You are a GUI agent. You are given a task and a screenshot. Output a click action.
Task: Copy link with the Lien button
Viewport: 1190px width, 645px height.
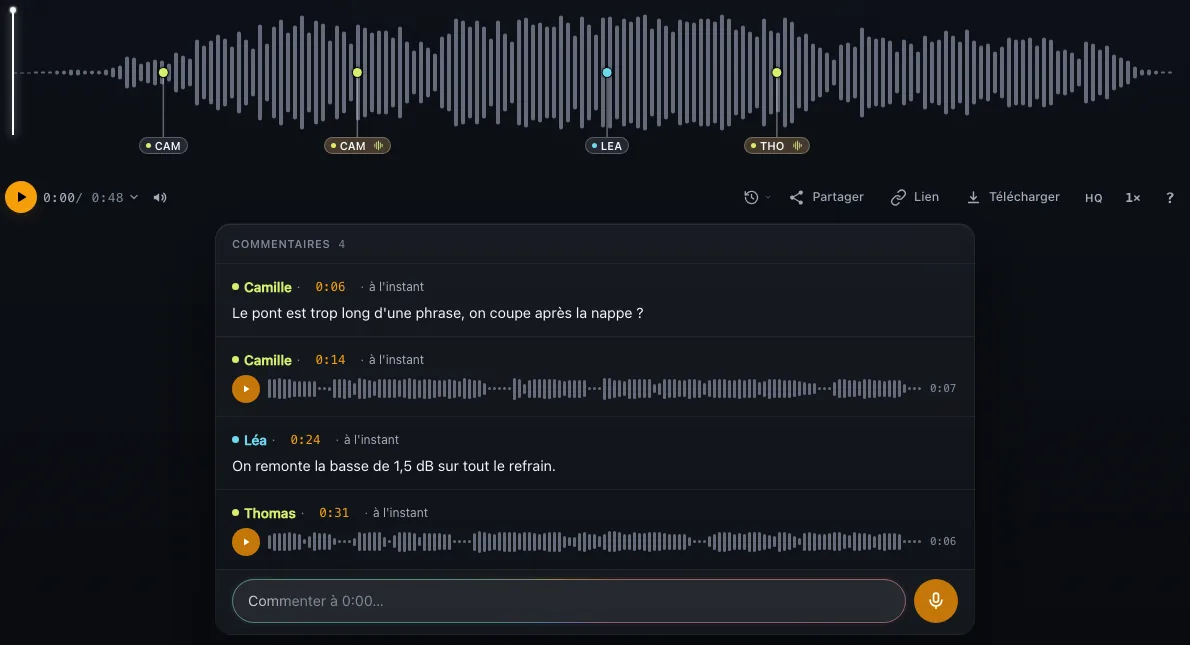[x=915, y=197]
